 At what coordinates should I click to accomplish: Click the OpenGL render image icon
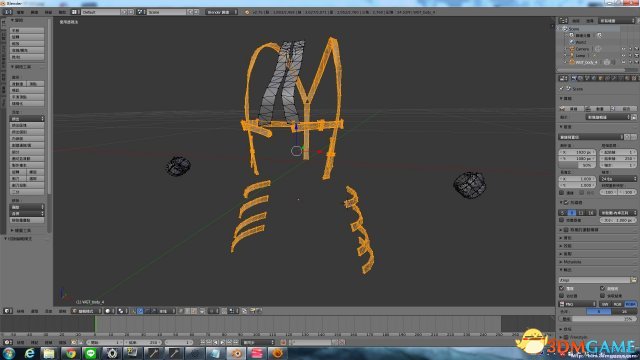coord(252,311)
